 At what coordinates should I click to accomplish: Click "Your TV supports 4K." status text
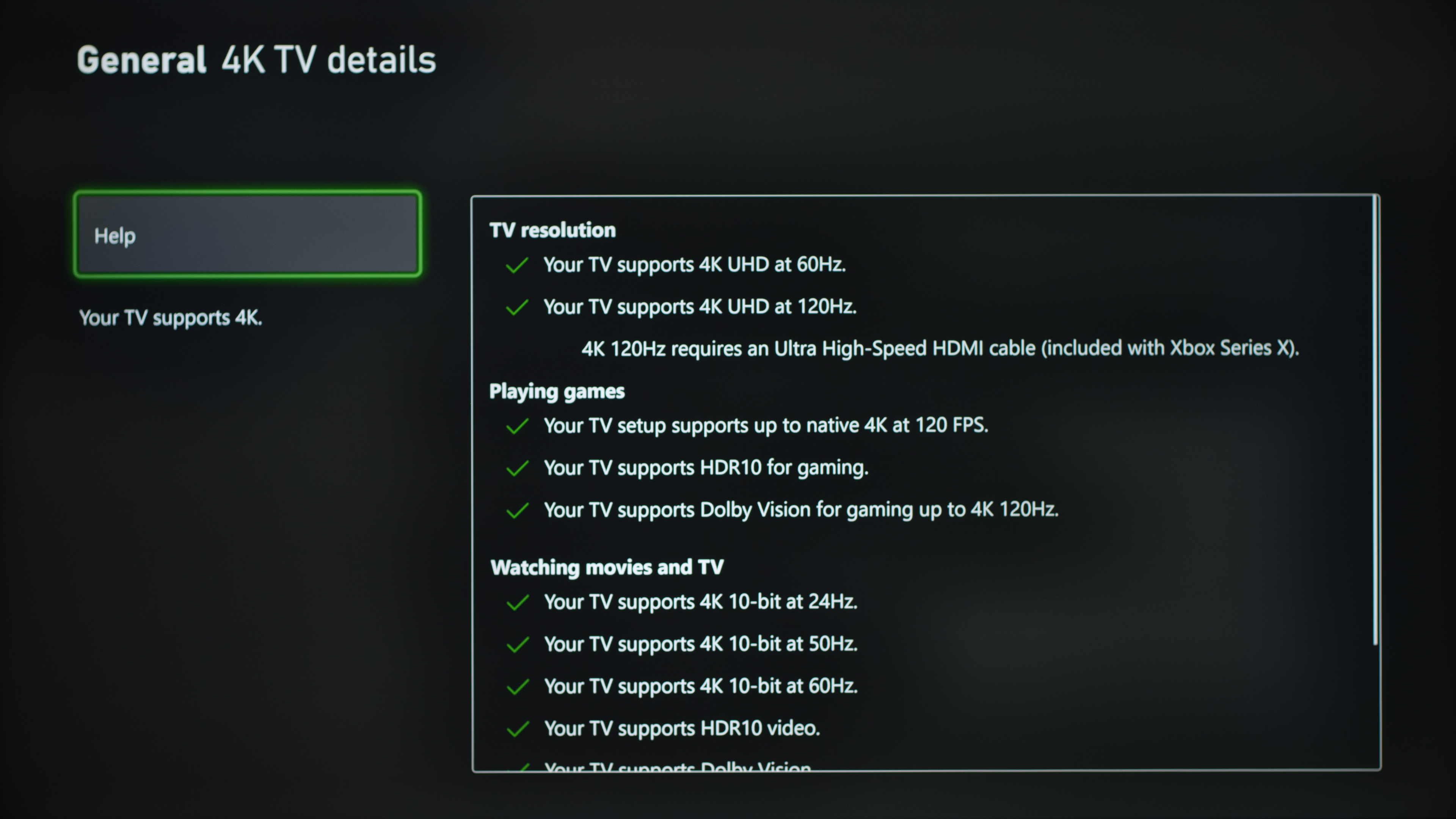171,318
